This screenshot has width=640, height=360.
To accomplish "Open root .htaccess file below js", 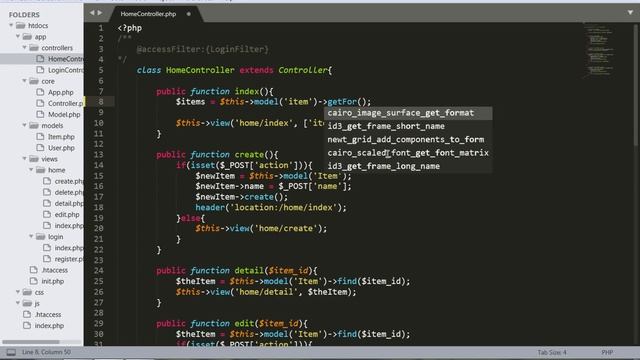I will [48, 314].
